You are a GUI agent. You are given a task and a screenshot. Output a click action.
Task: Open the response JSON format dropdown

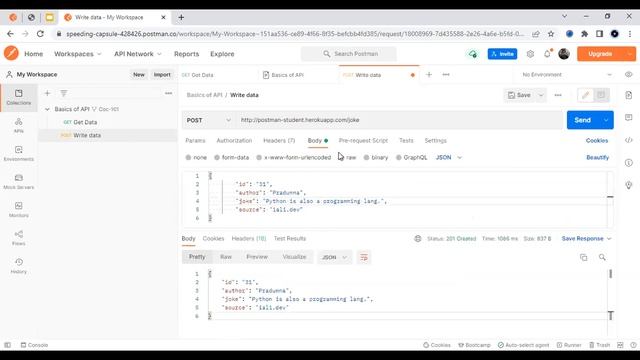[334, 257]
